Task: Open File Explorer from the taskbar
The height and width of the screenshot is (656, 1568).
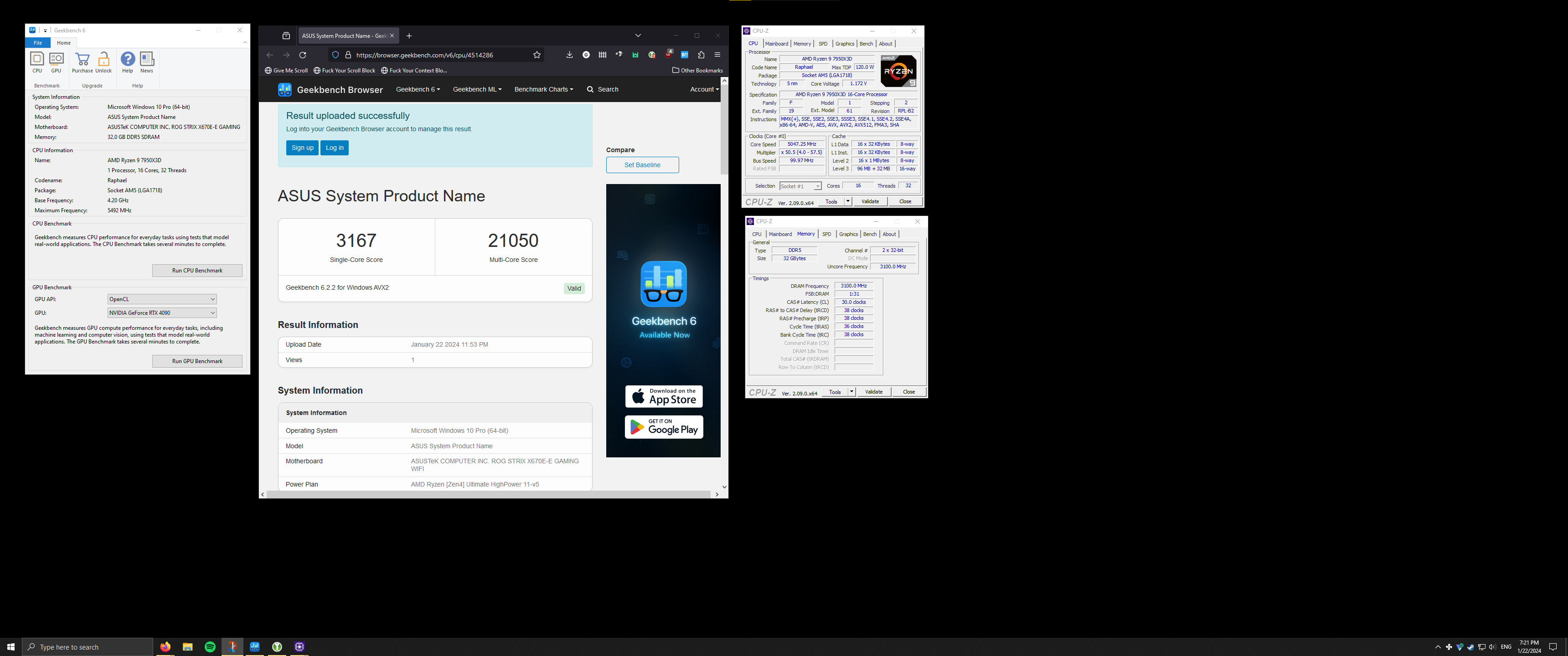Action: (x=187, y=647)
